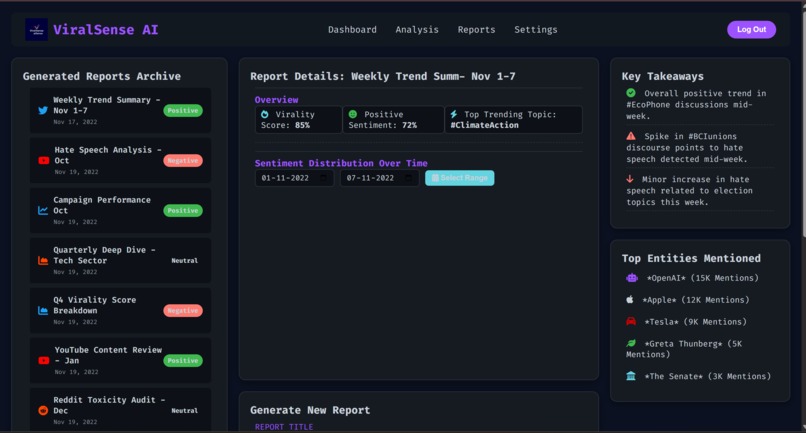The image size is (806, 433).
Task: Click the election topics hate speech takeaway text
Action: point(689,190)
